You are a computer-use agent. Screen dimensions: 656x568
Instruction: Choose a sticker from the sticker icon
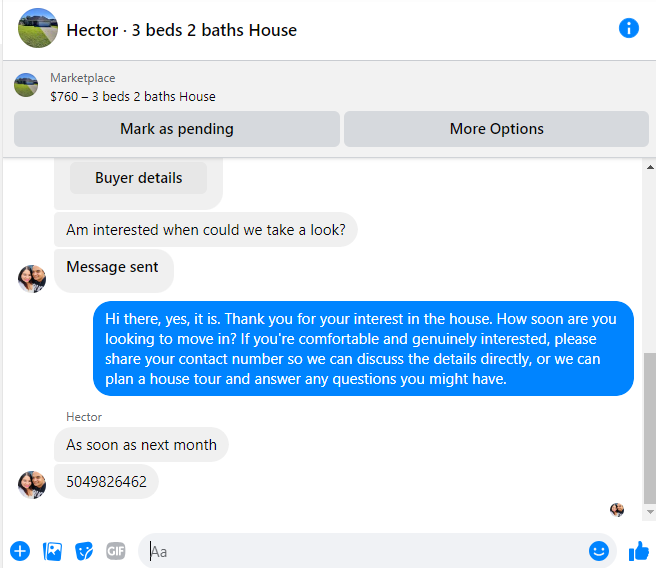coord(84,551)
